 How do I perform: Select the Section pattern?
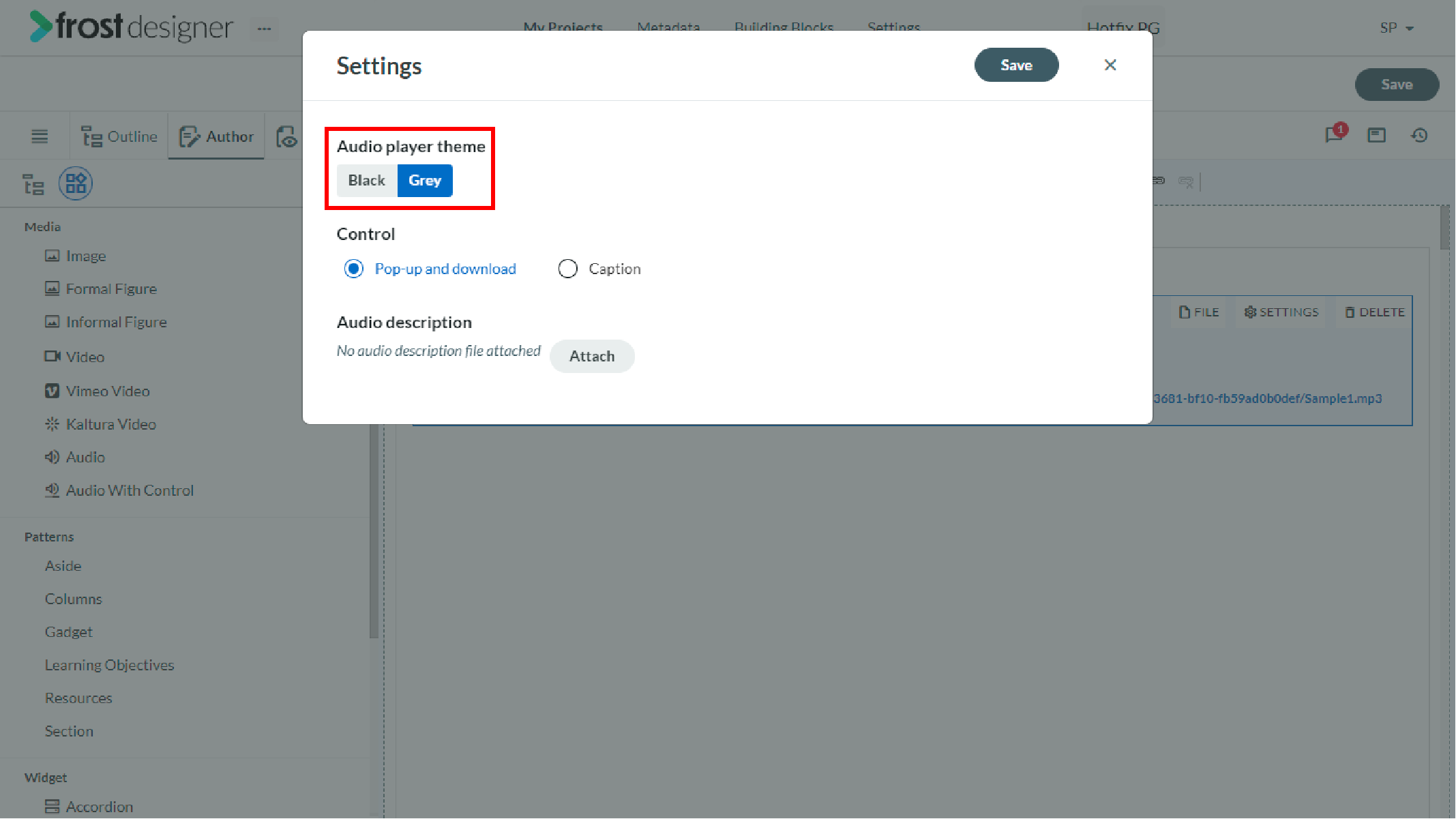click(x=69, y=731)
